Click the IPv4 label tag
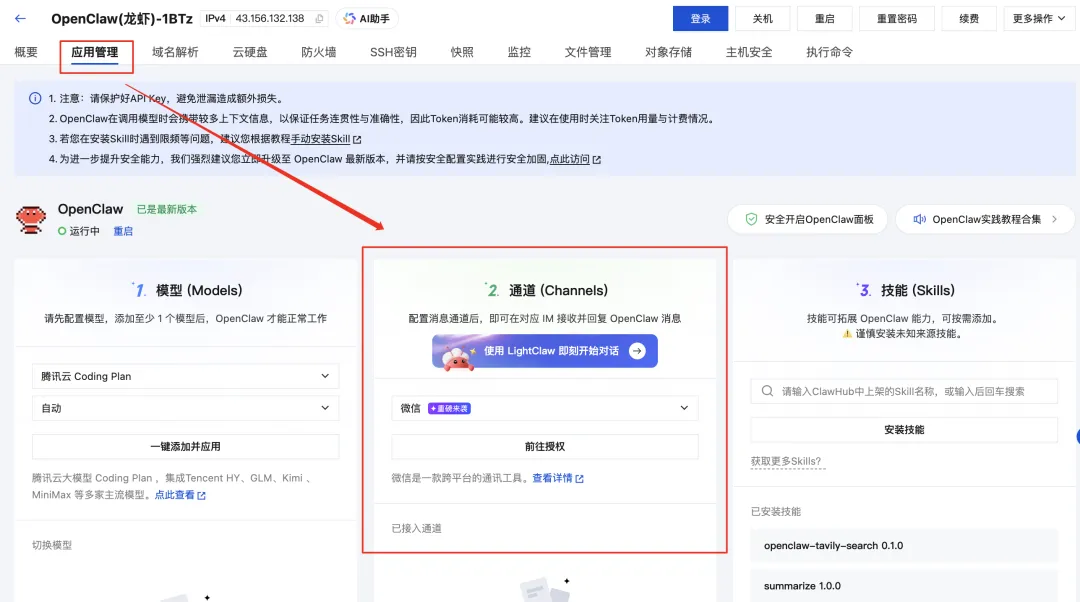The image size is (1080, 602). pyautogui.click(x=215, y=19)
